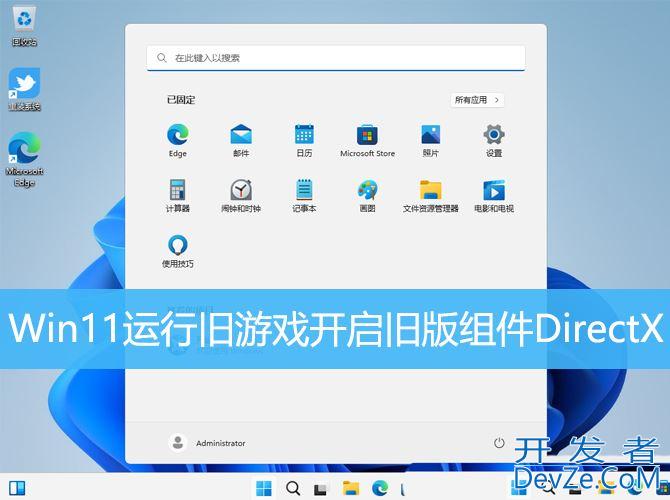Click the Start menu search box
670x500 pixels.
click(x=335, y=58)
